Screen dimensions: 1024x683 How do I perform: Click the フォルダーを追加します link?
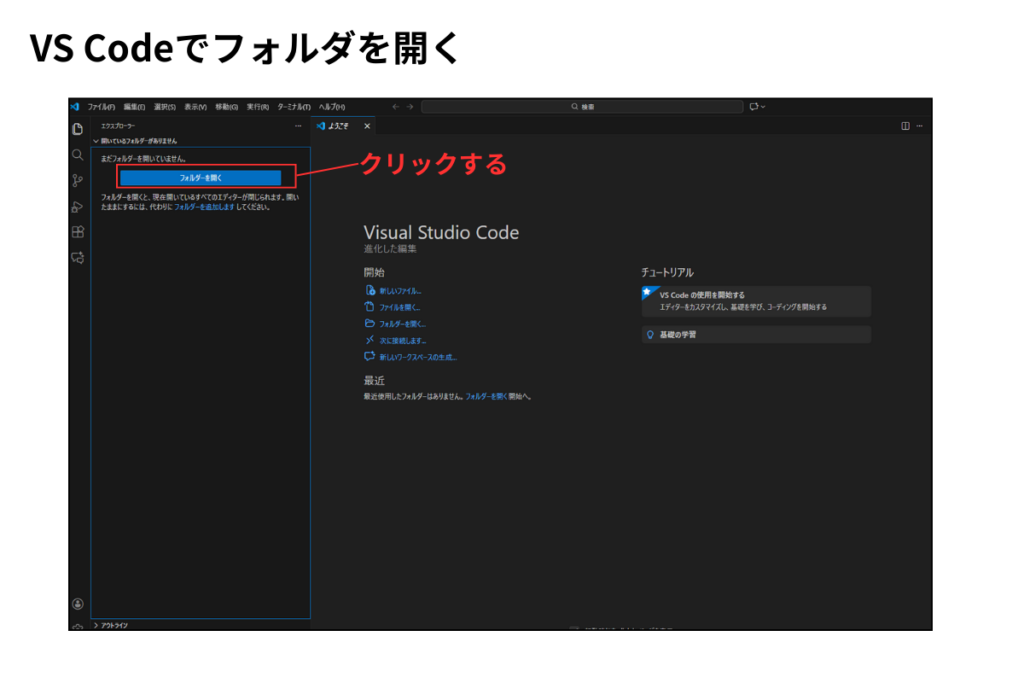click(204, 207)
